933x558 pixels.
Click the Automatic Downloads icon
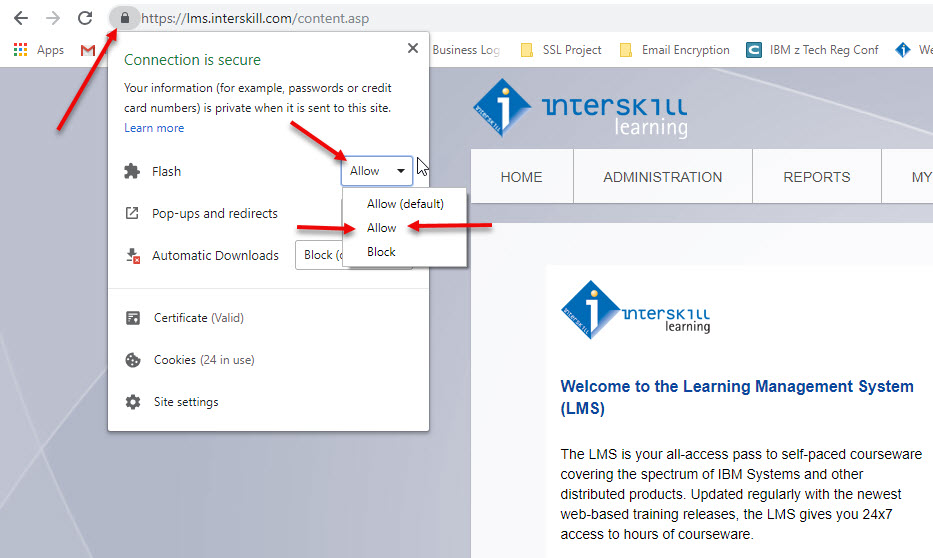133,256
